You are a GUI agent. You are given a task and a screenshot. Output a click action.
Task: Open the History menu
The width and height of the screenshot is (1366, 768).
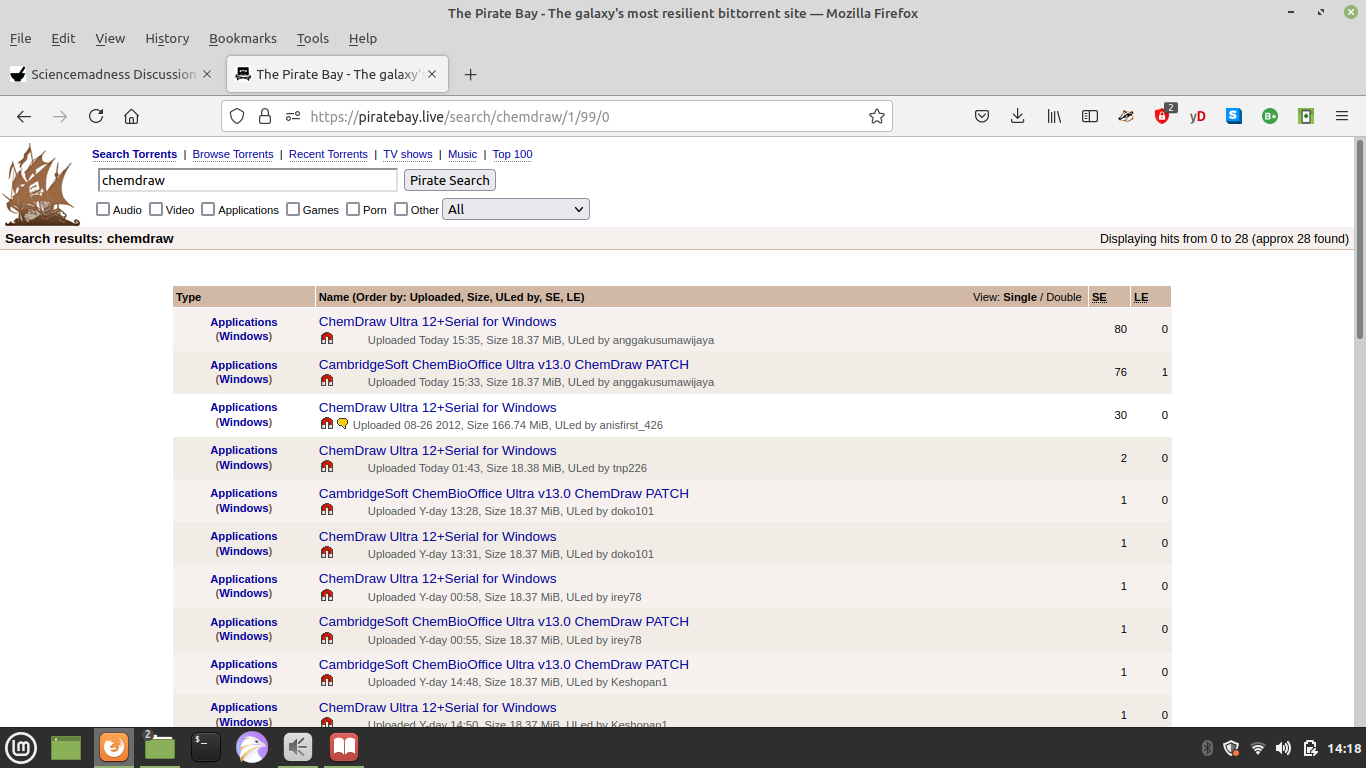pyautogui.click(x=167, y=38)
